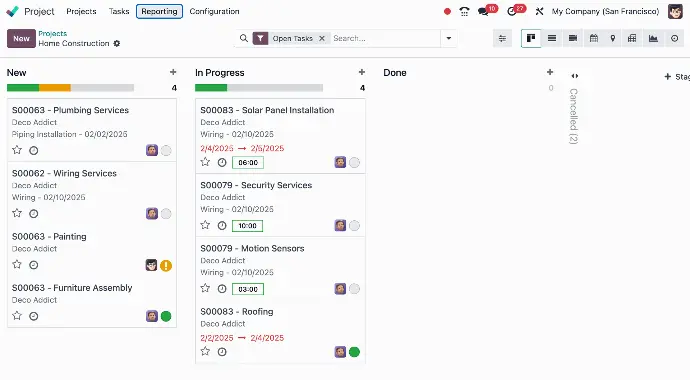This screenshot has width=690, height=380.
Task: Open the Reporting menu
Action: click(159, 11)
